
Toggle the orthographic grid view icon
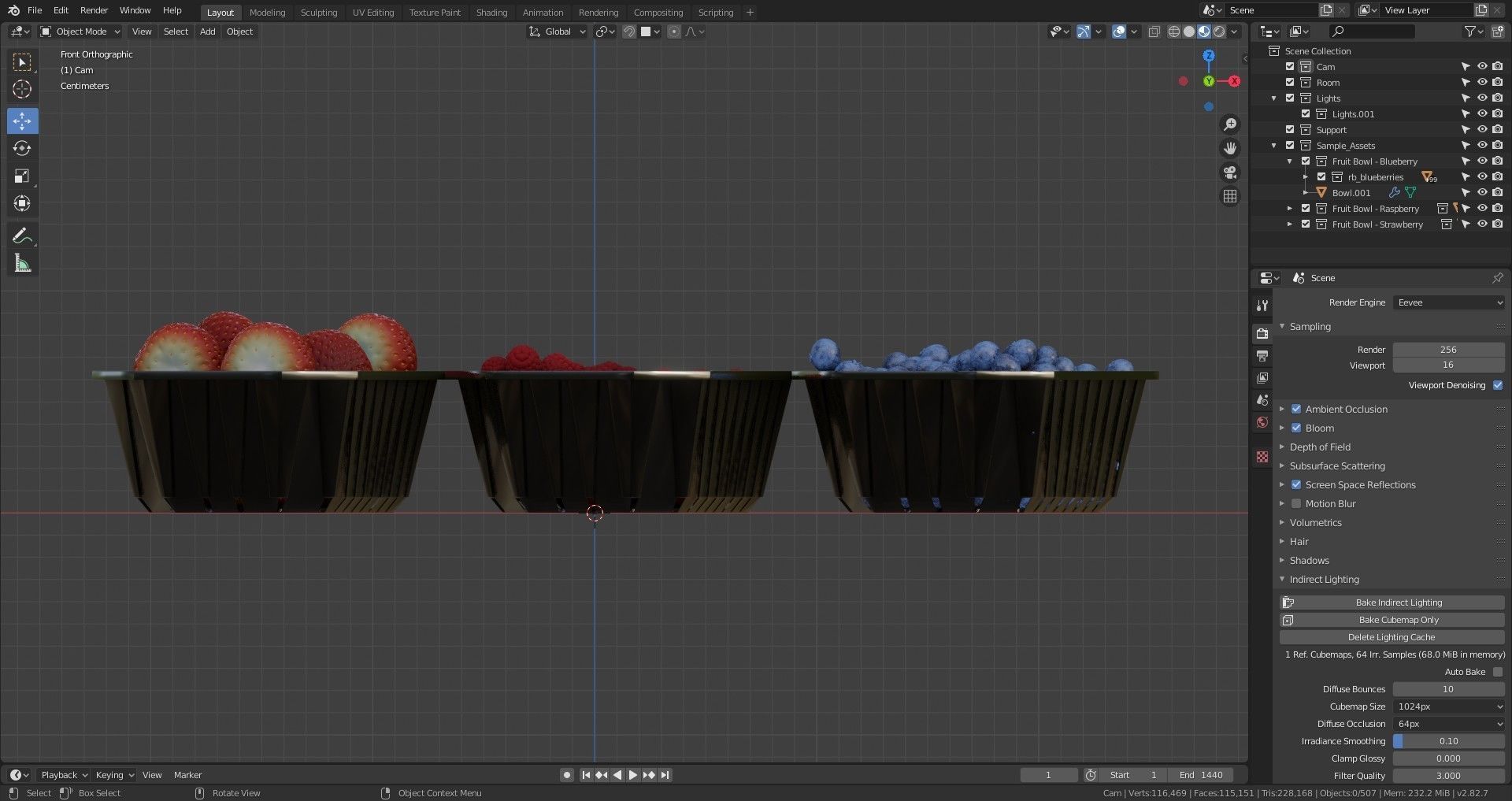(x=1229, y=196)
